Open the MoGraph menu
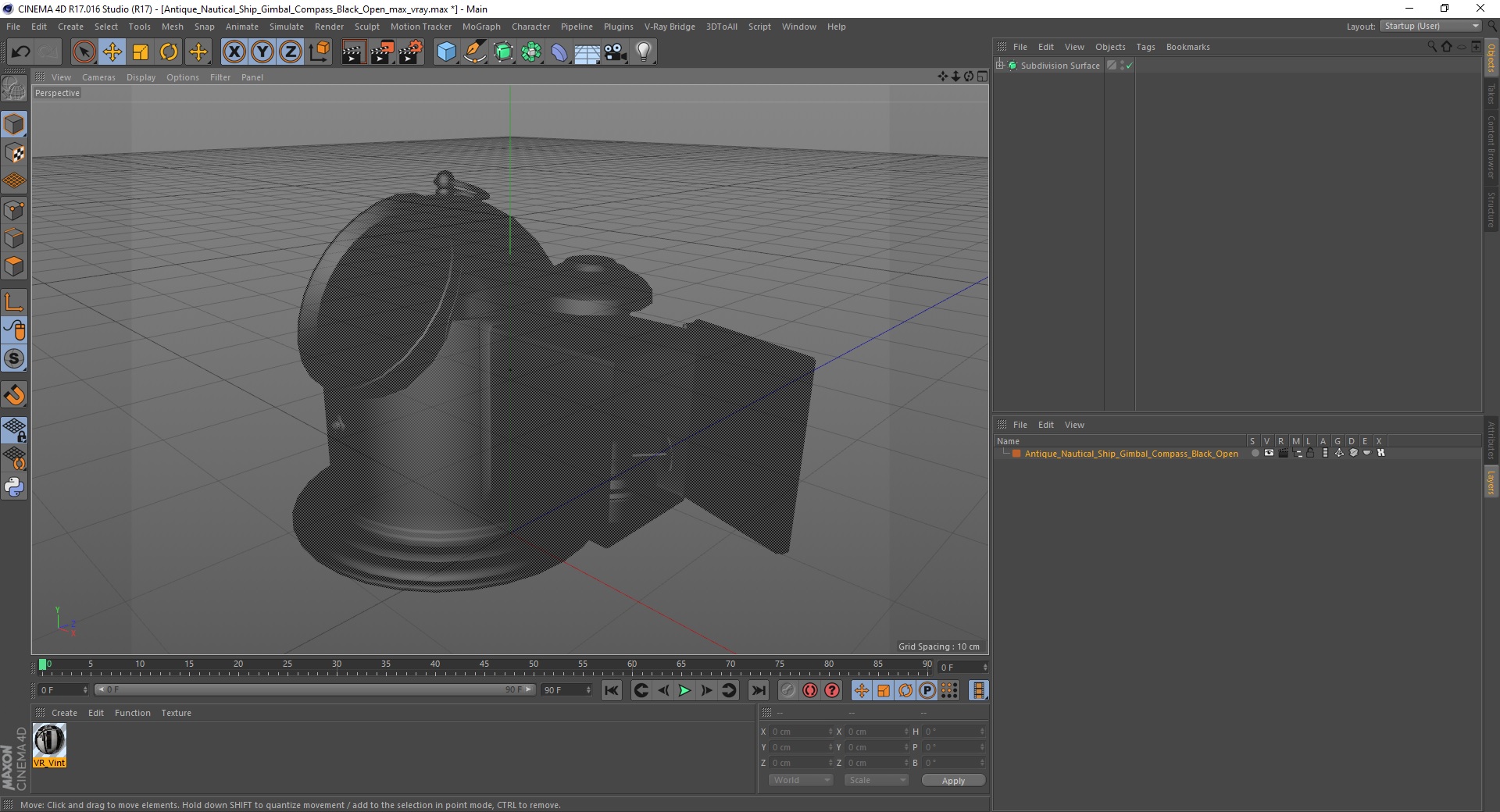 [481, 27]
